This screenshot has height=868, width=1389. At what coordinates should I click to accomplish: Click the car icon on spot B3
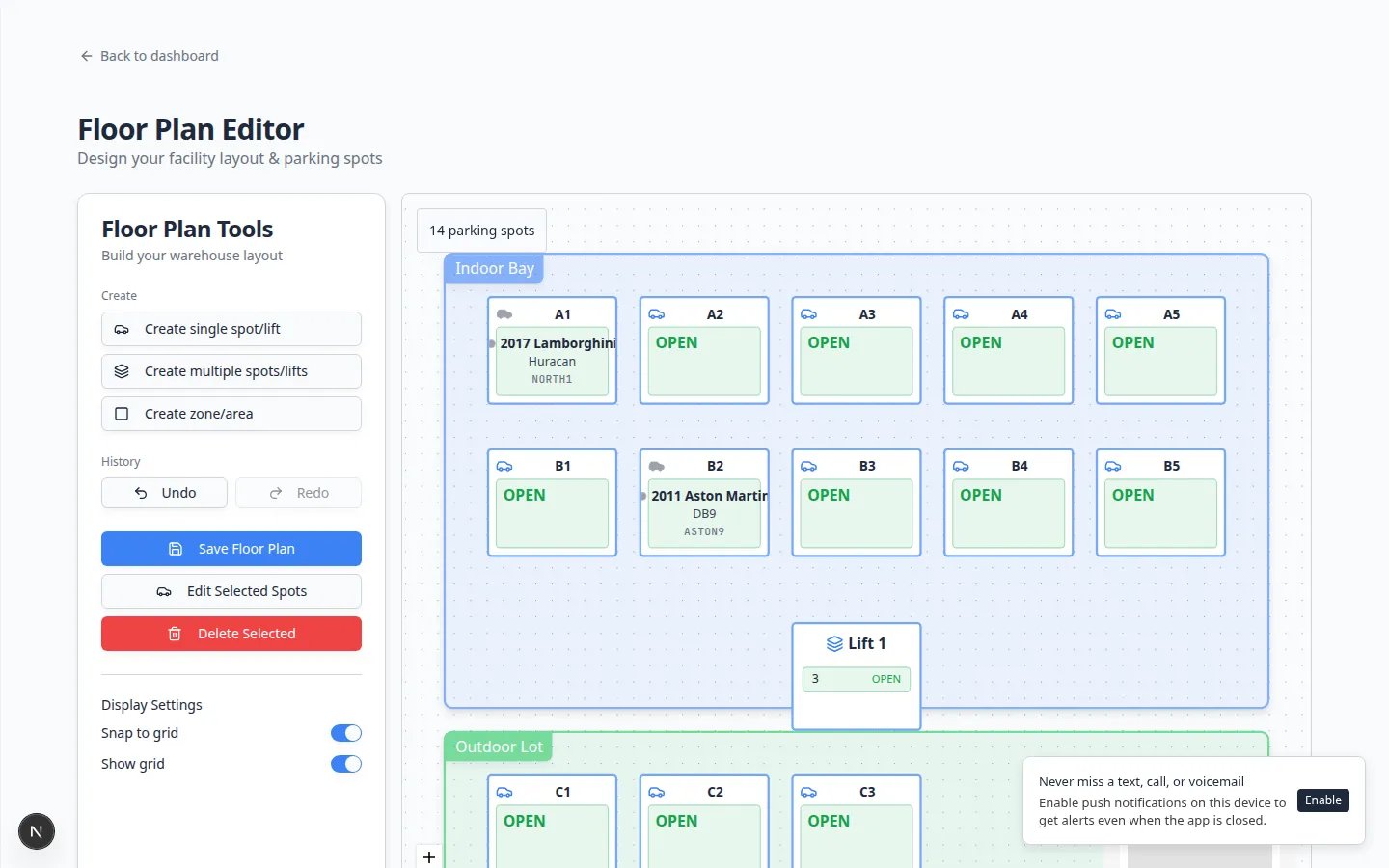(809, 466)
